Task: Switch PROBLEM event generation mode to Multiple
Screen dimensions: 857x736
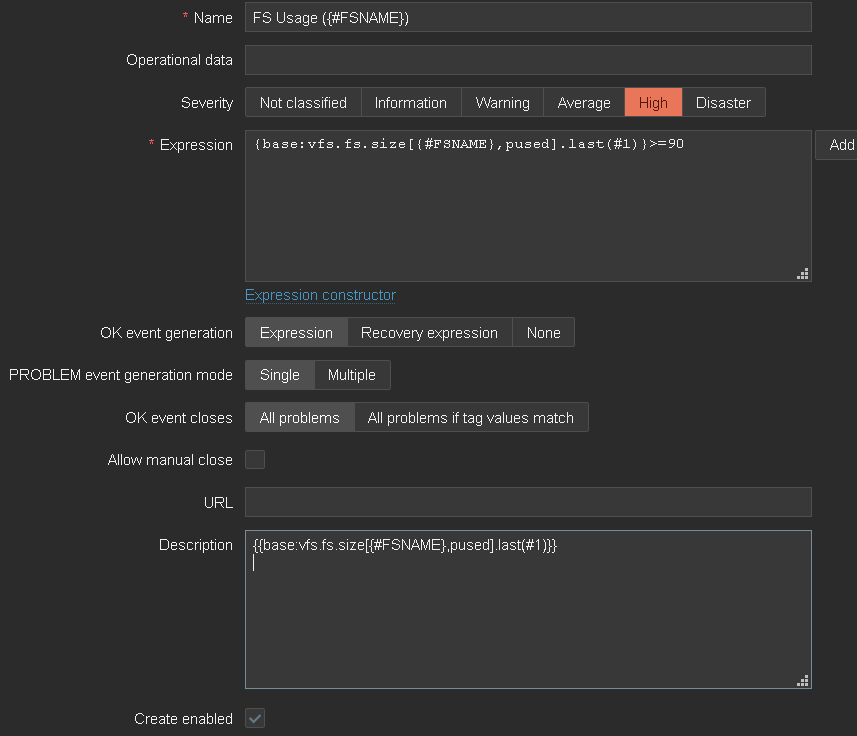Action: [352, 375]
